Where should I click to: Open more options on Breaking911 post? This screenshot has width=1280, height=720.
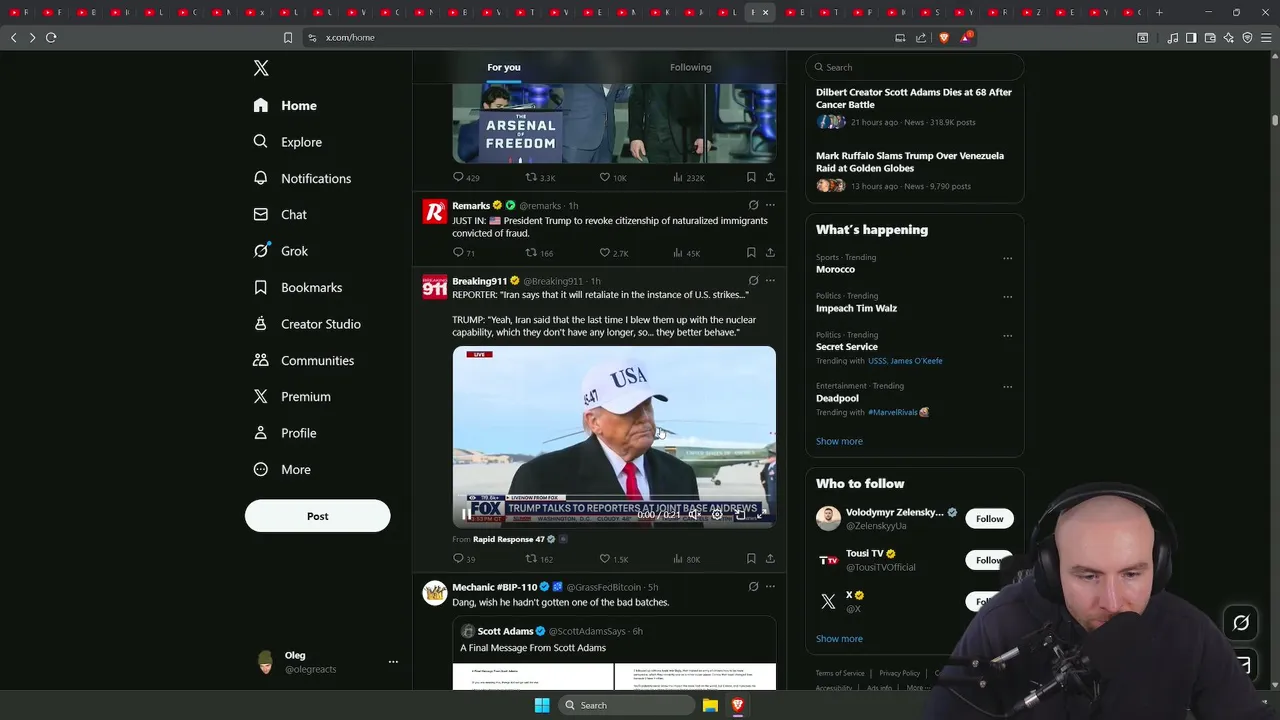point(770,281)
